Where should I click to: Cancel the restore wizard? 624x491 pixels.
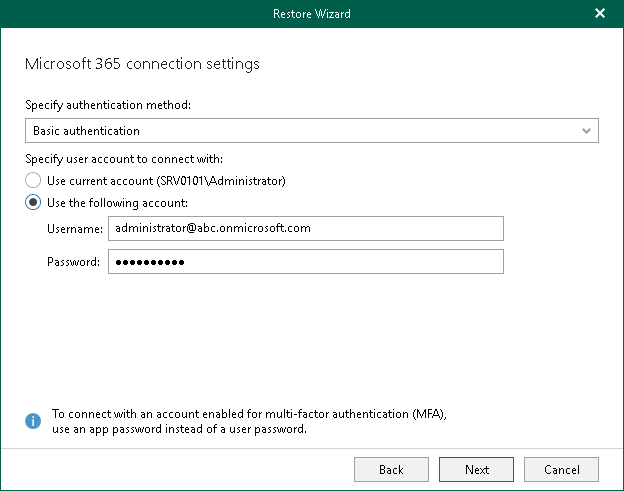561,469
